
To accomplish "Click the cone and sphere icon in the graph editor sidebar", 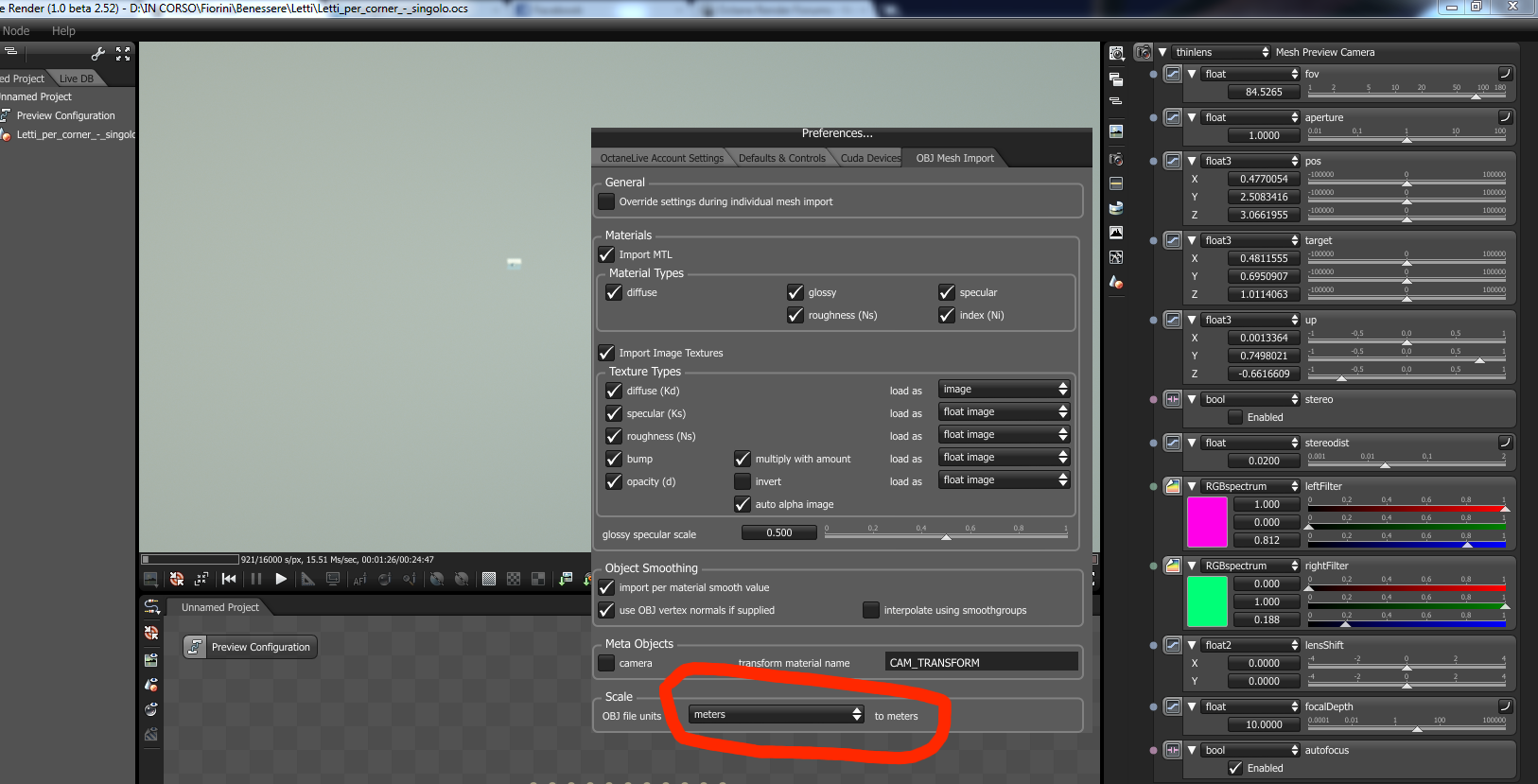I will tap(151, 685).
